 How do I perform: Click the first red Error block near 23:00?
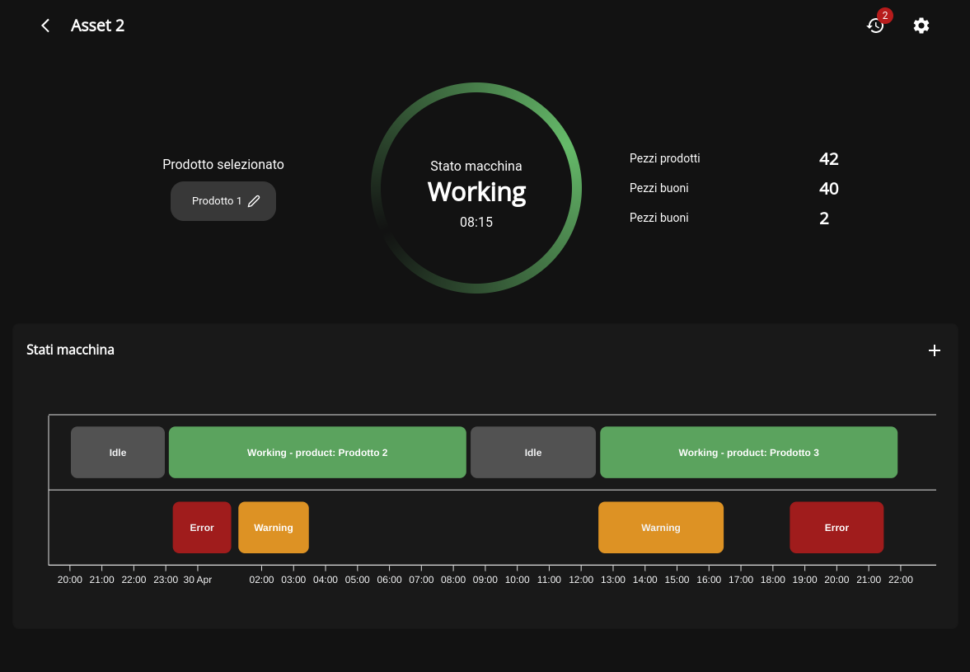tap(202, 527)
